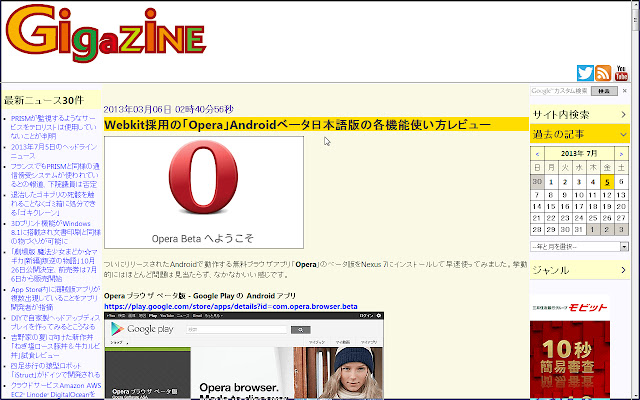Open the RSS feed icon
This screenshot has height=400, width=640.
coord(603,73)
